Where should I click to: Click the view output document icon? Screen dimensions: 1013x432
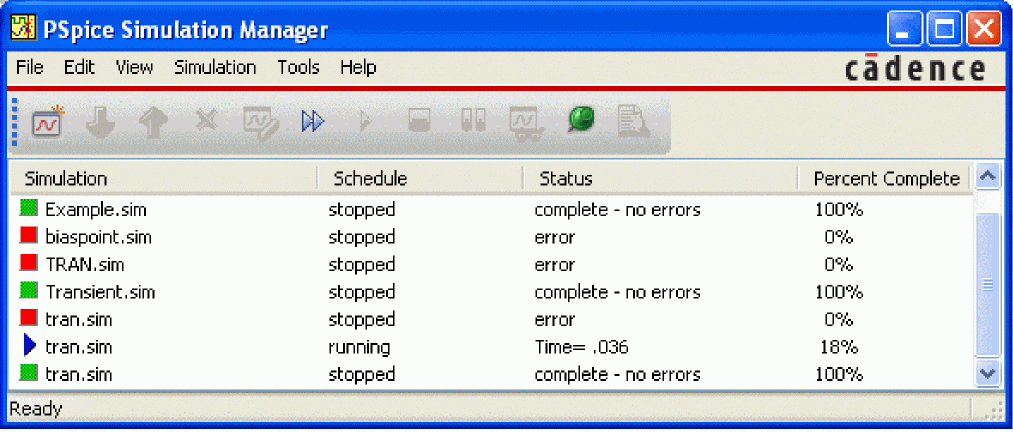coord(633,121)
